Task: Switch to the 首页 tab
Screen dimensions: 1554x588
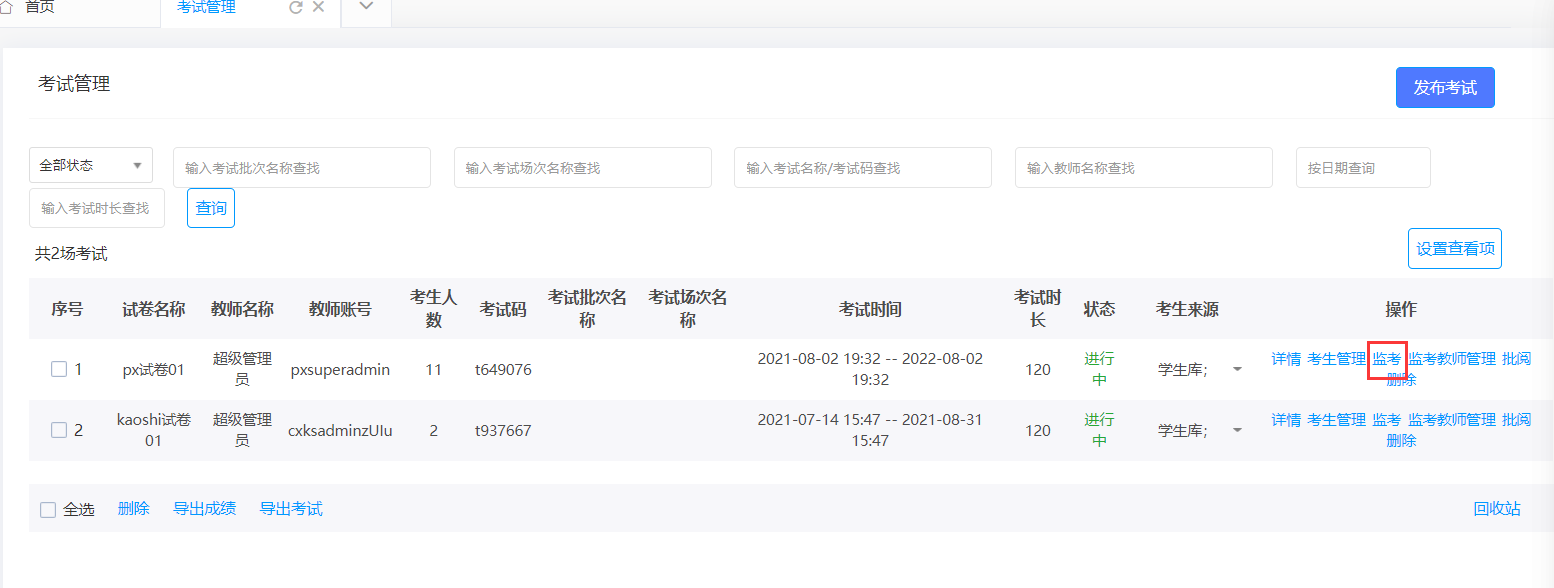Action: coord(40,7)
